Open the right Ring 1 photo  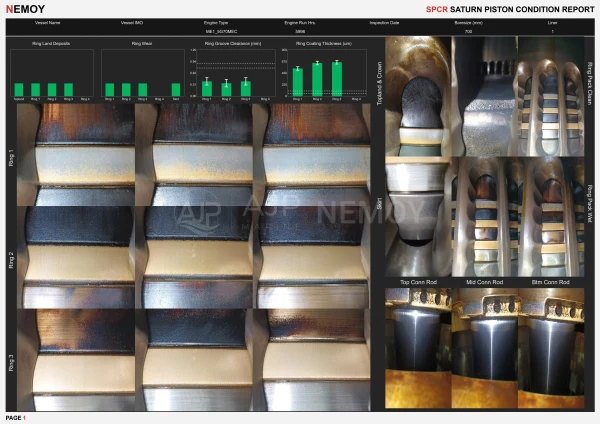tap(311, 155)
